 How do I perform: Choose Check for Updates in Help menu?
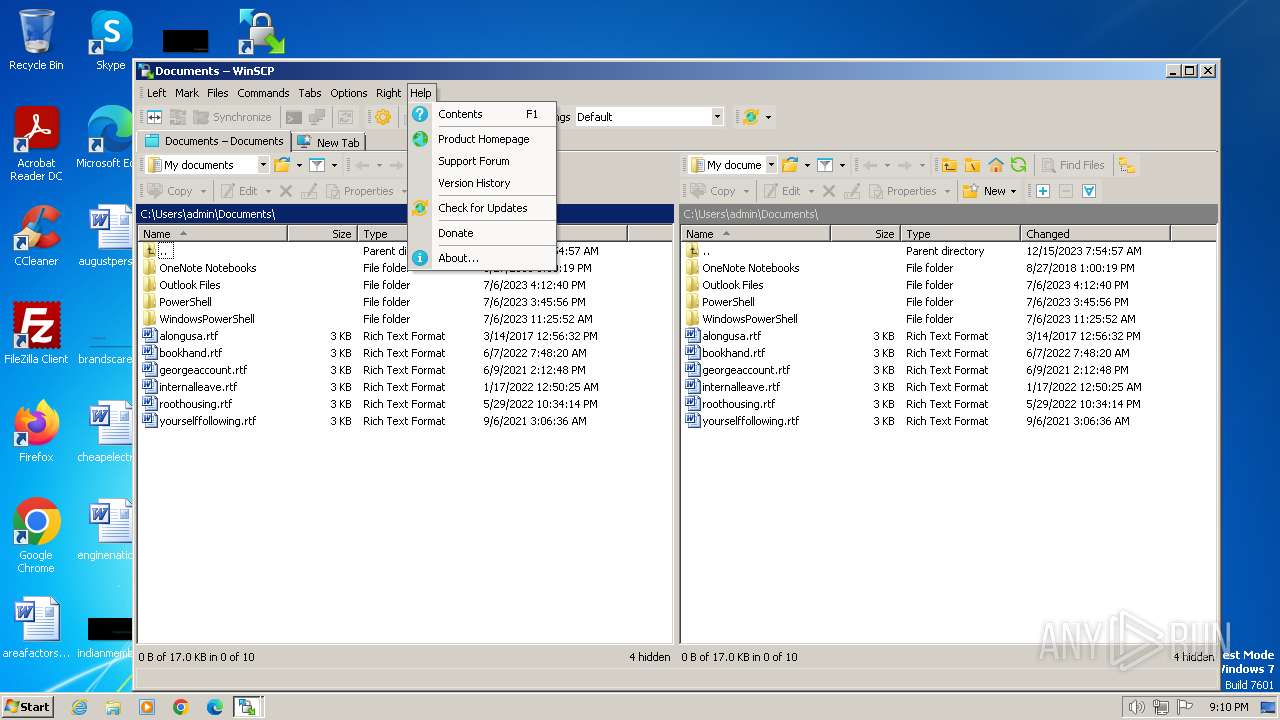tap(482, 208)
